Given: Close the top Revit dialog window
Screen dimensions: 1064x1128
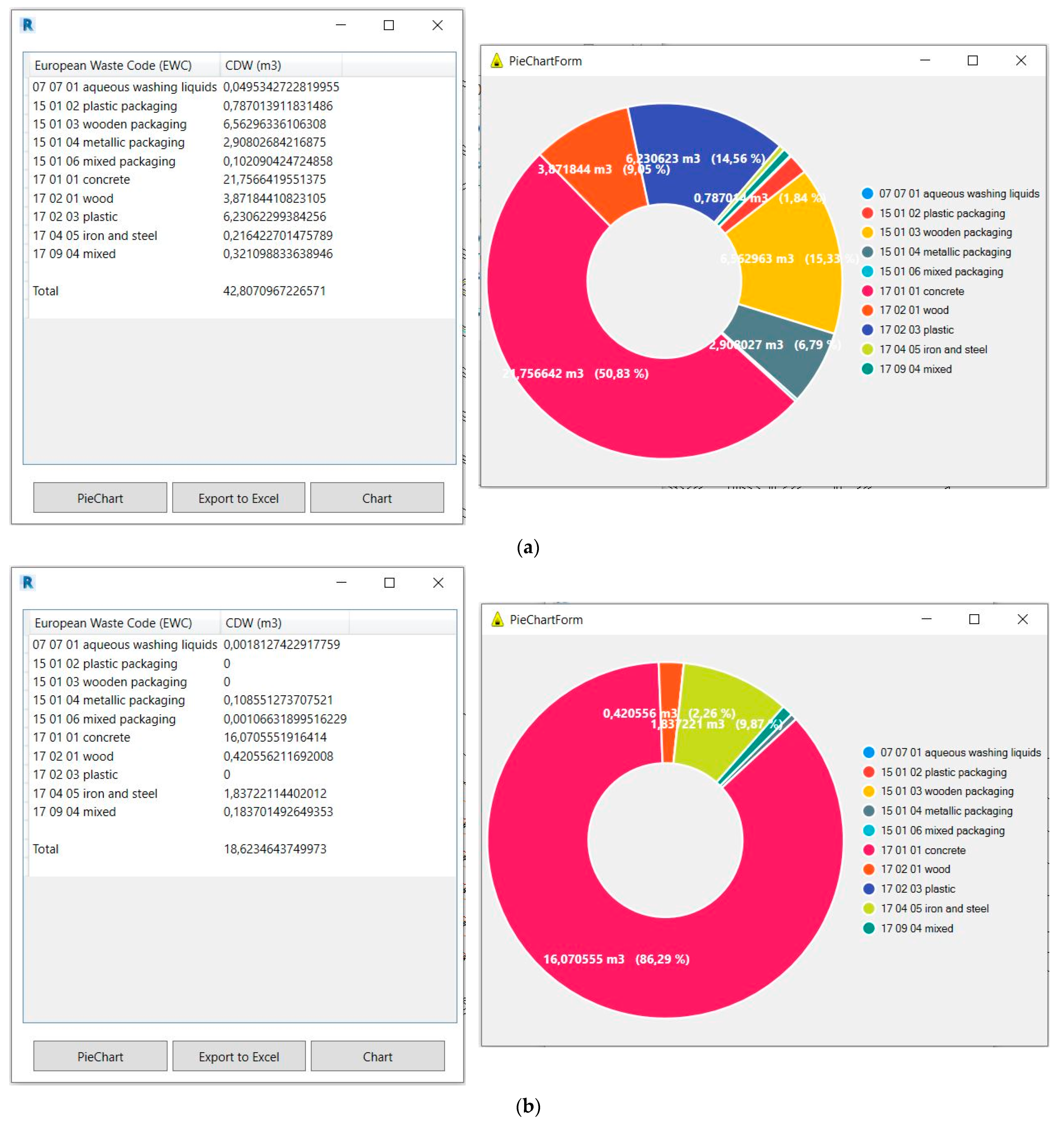Looking at the screenshot, I should point(438,25).
